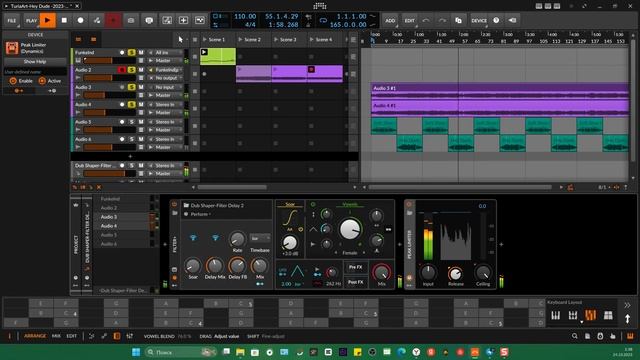Open the ADD menu
The height and width of the screenshot is (360, 640).
pyautogui.click(x=390, y=20)
